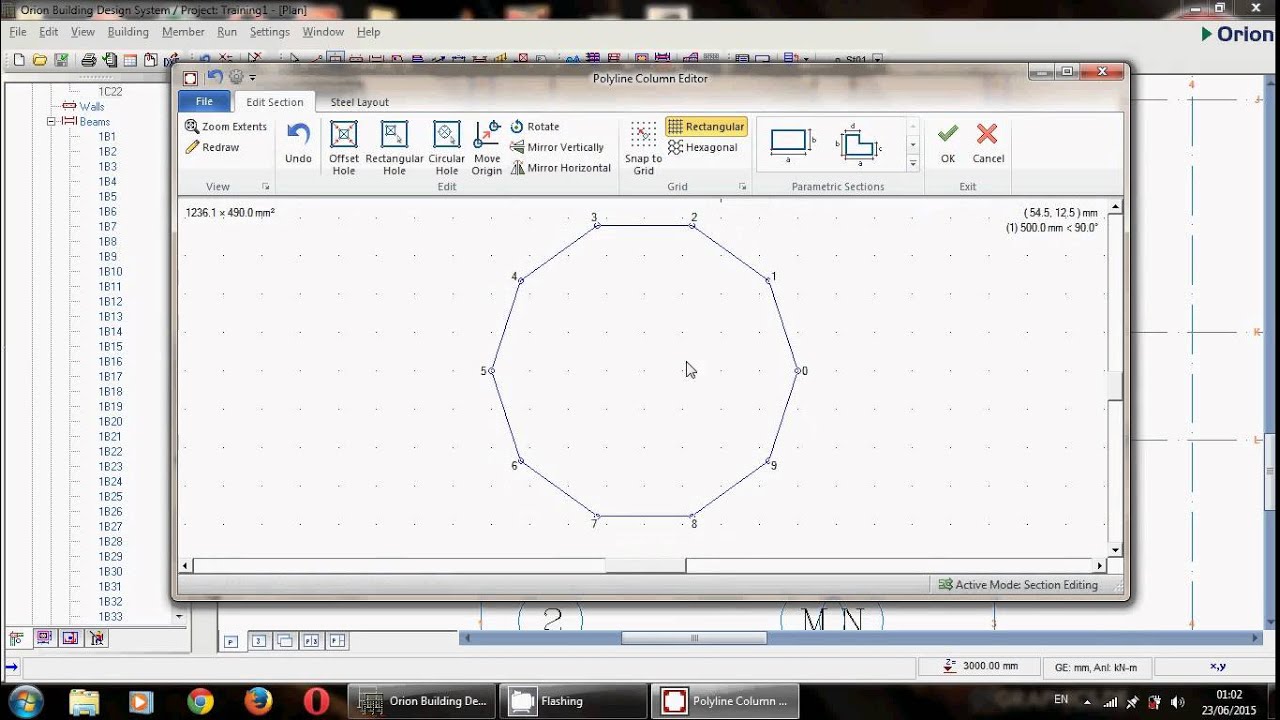Collapse the Beams tree node
Image resolution: width=1280 pixels, height=720 pixels.
tap(51, 121)
